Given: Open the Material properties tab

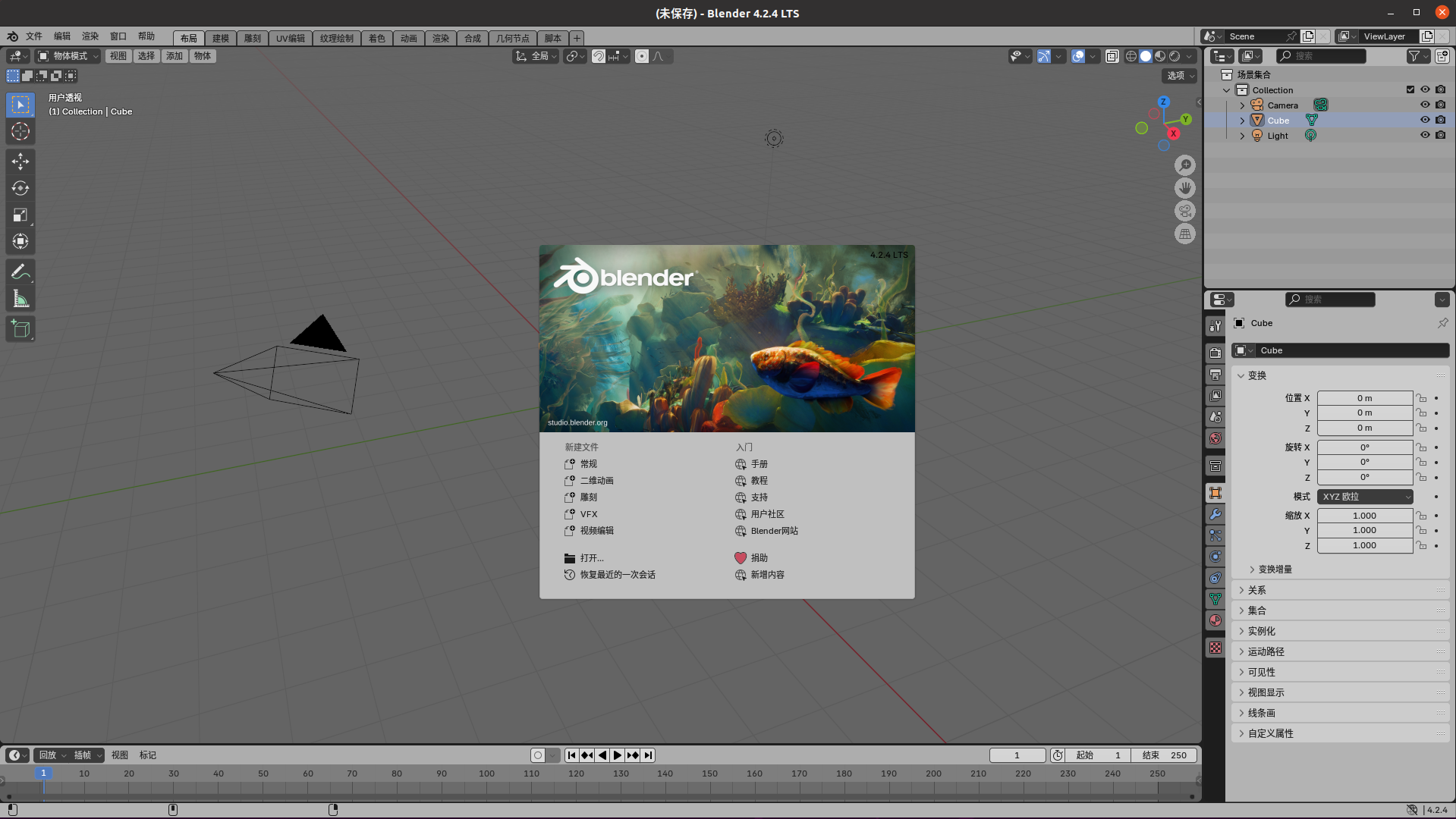Looking at the screenshot, I should click(1215, 620).
